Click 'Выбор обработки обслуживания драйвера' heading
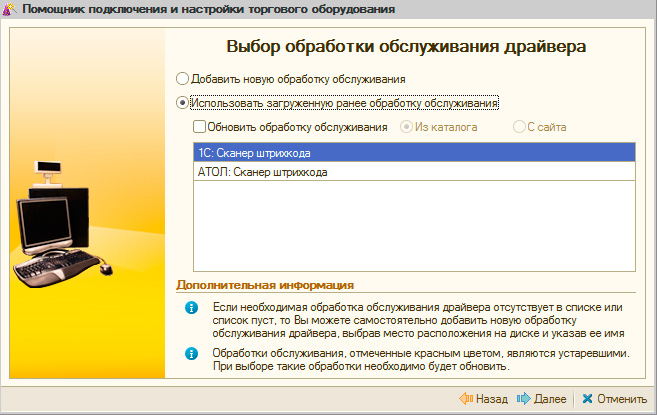This screenshot has height=415, width=657. [x=406, y=46]
